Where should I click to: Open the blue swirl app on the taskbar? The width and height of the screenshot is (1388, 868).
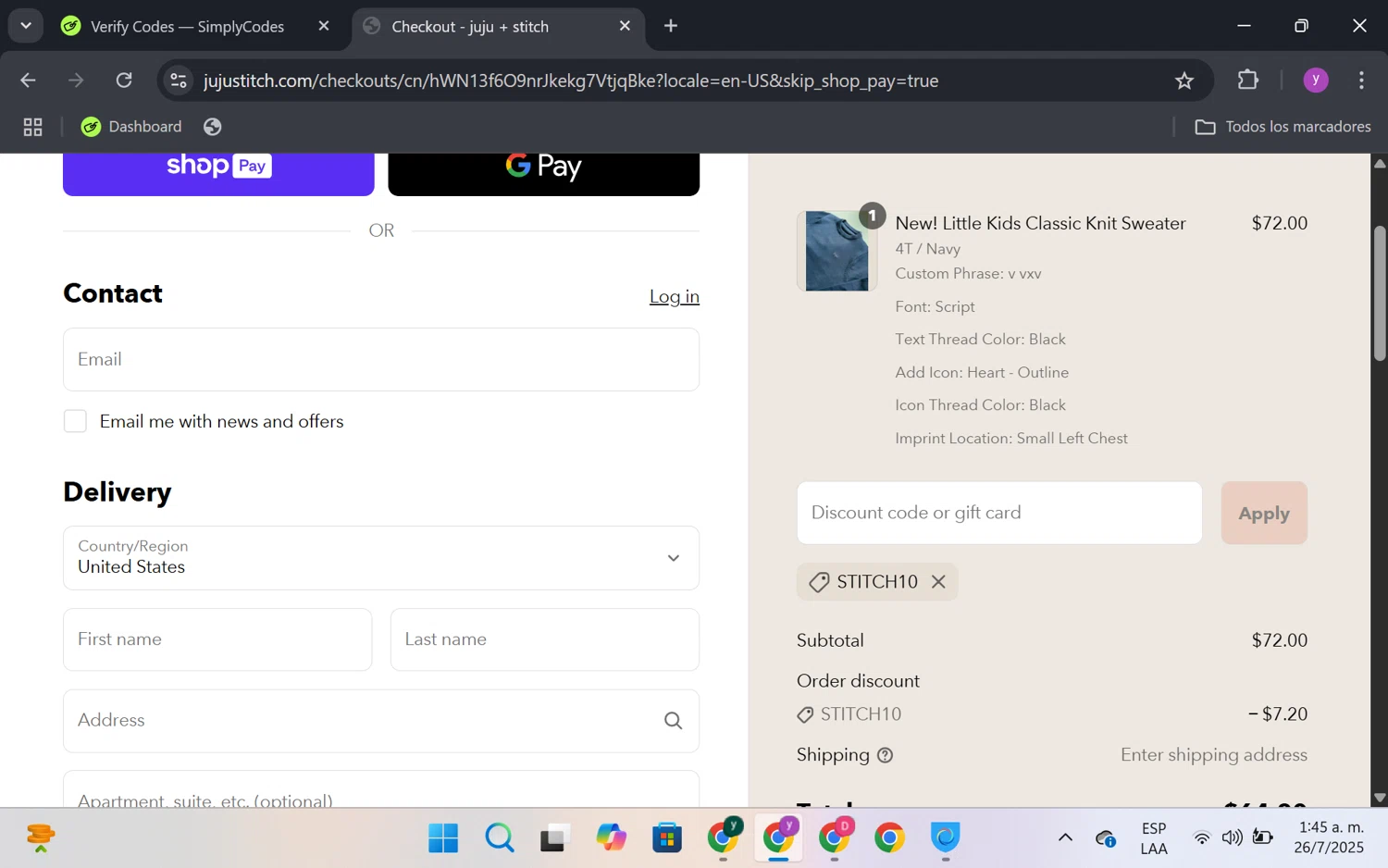(945, 838)
